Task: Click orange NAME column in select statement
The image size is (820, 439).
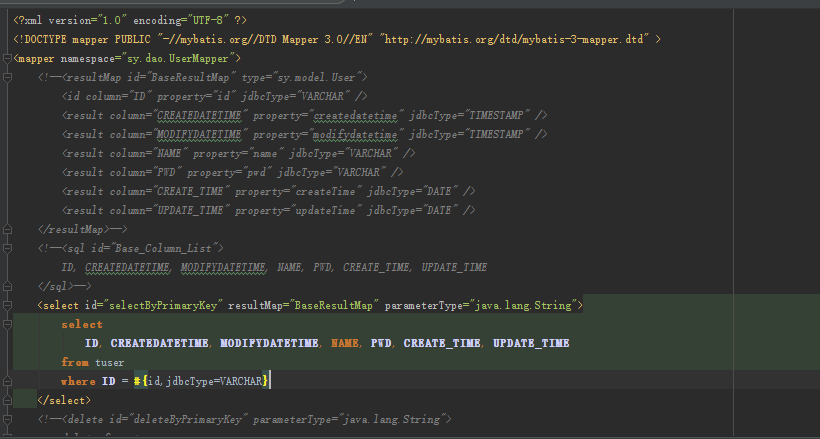Action: tap(345, 343)
